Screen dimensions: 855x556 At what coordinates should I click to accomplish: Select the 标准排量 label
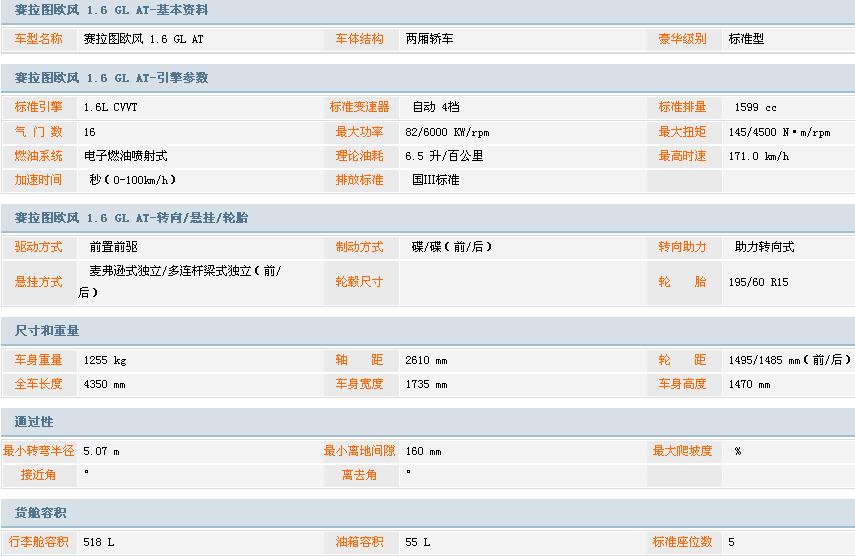click(x=682, y=107)
